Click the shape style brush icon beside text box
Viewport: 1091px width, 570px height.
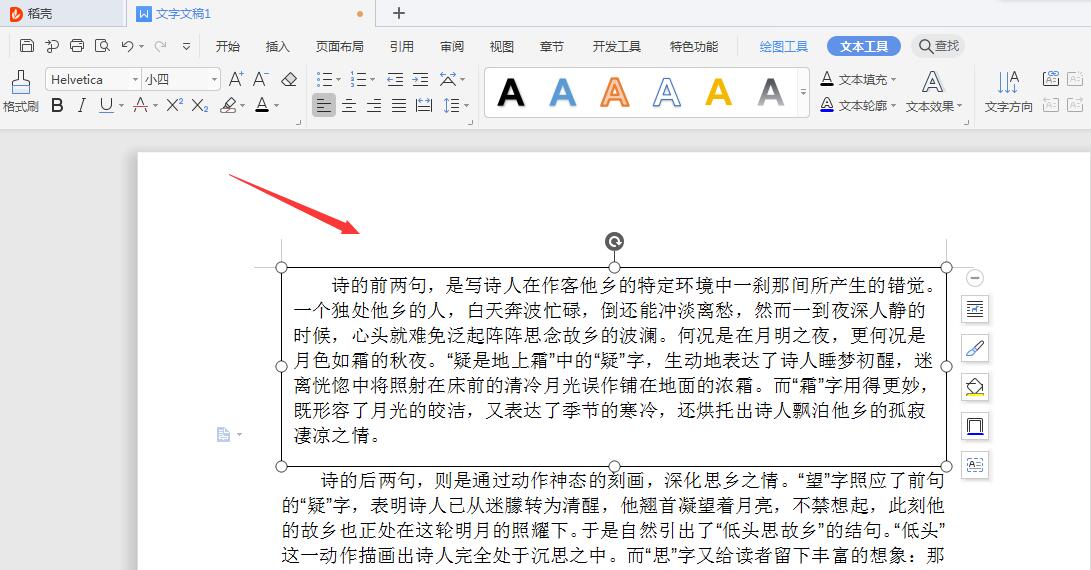(975, 348)
